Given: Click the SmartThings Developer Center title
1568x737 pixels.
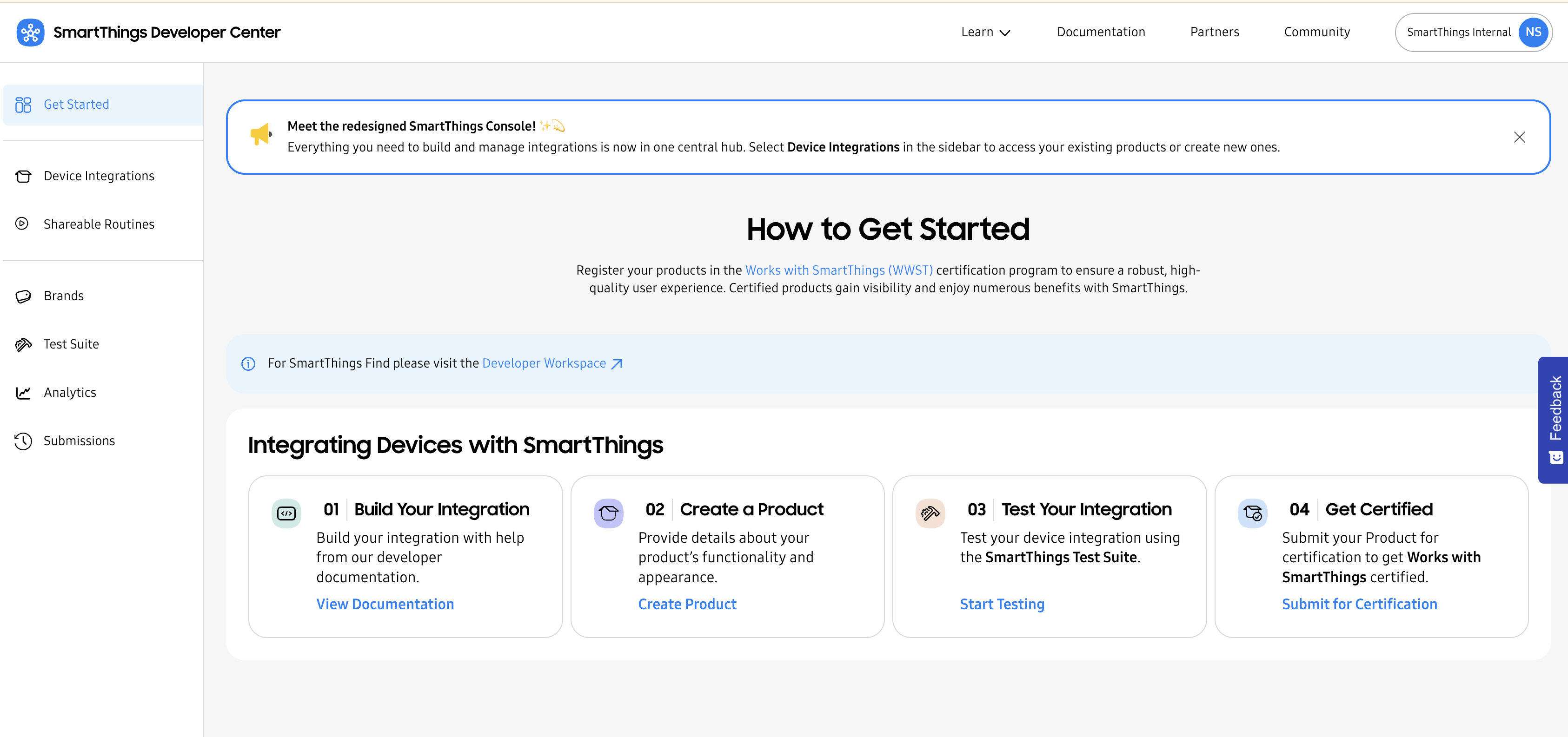Looking at the screenshot, I should (167, 32).
